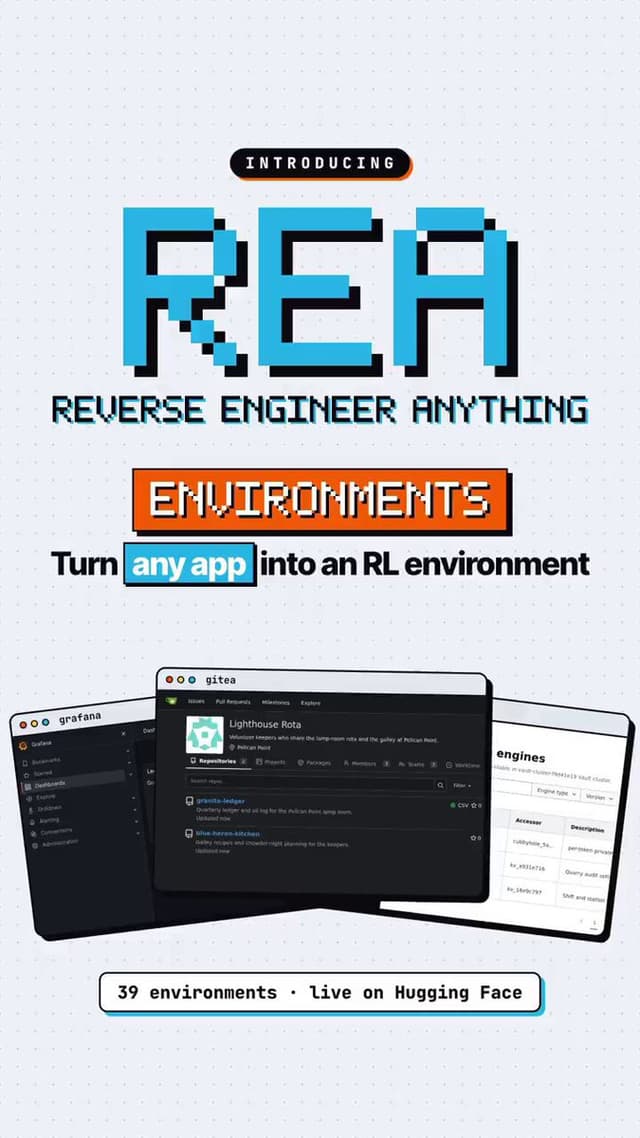Open Milestones in gitea navigation
Viewport: 640px width, 1138px height.
click(x=276, y=703)
